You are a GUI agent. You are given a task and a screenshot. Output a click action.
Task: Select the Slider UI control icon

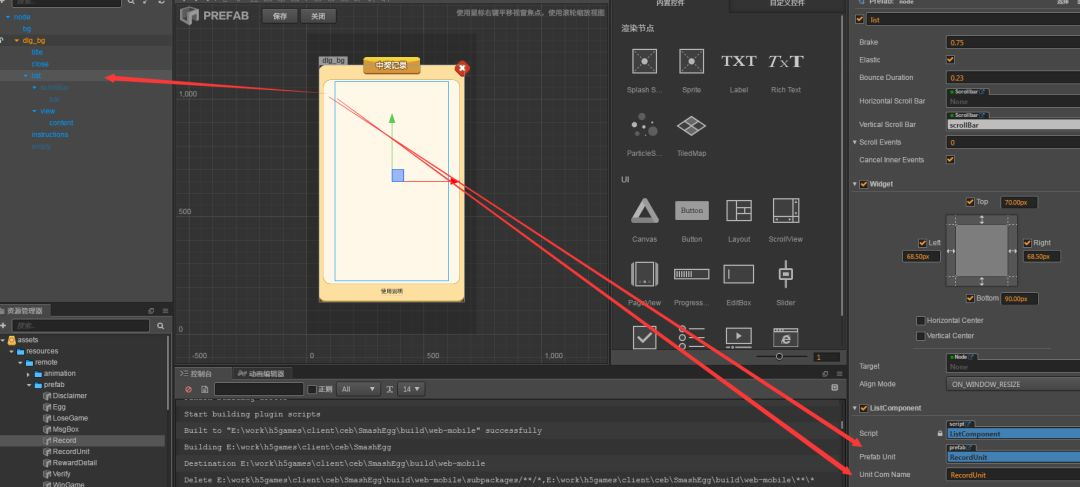tap(785, 274)
